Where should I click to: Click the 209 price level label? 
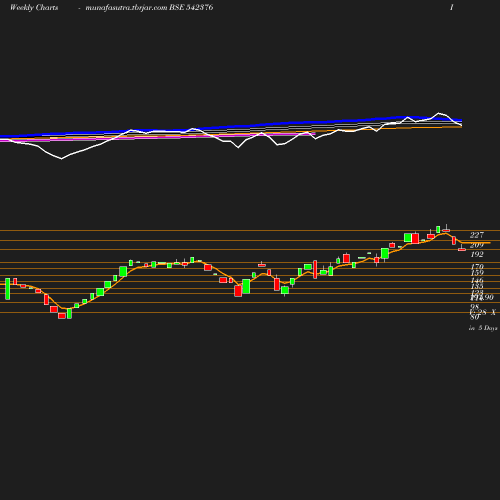click(477, 245)
